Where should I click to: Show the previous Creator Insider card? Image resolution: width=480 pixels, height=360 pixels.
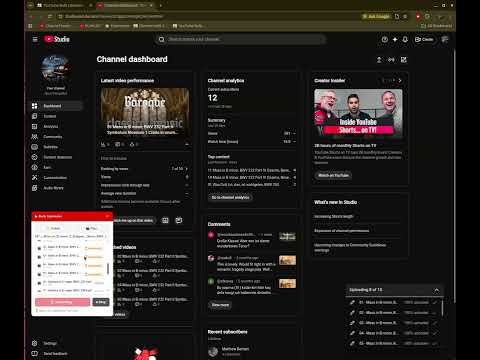coord(383,80)
